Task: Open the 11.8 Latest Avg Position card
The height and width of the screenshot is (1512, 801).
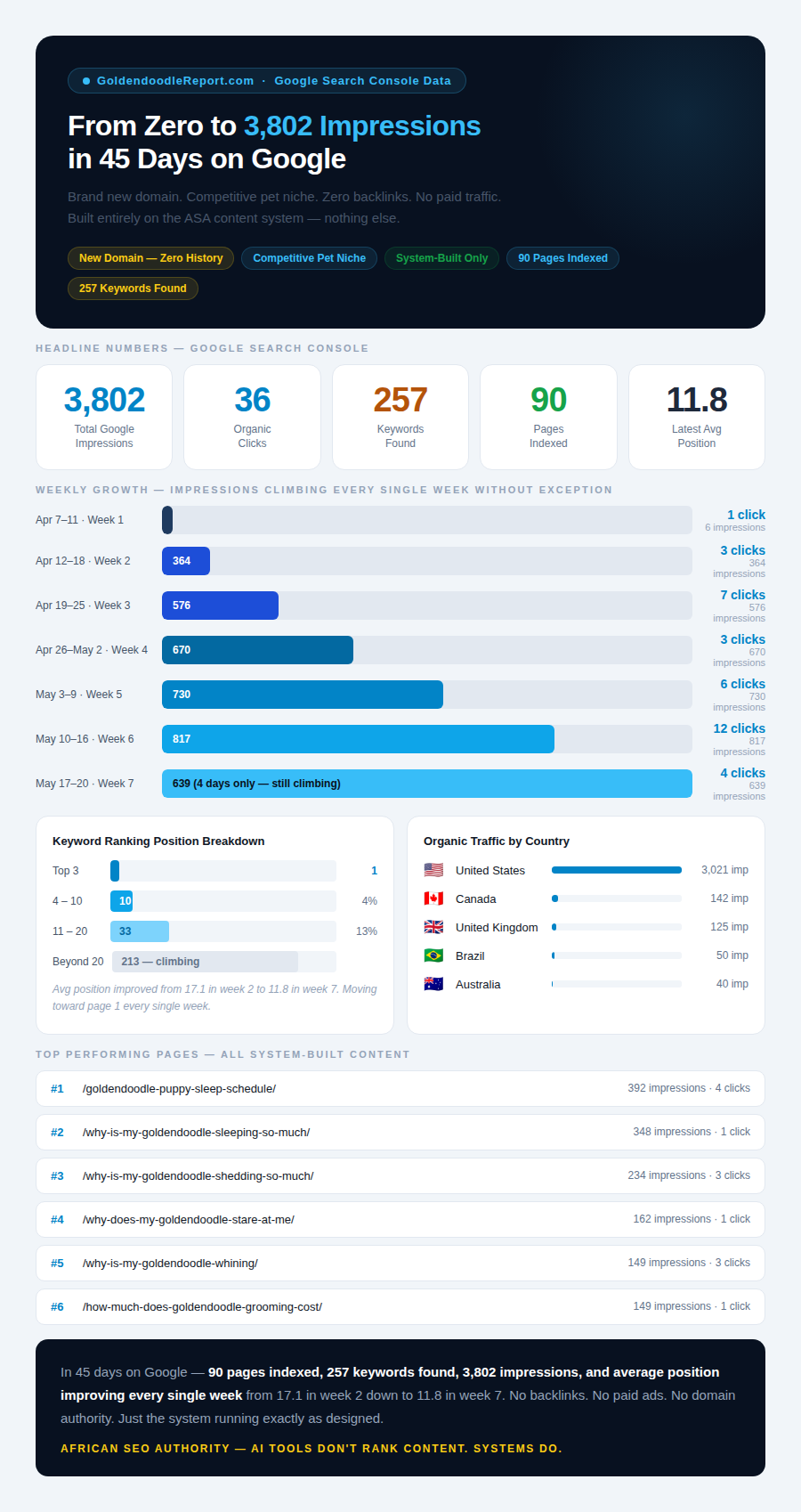Action: tap(697, 417)
